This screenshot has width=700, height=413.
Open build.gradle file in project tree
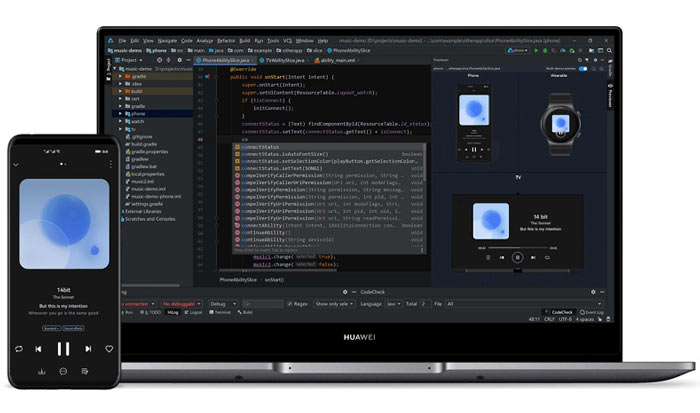point(144,144)
